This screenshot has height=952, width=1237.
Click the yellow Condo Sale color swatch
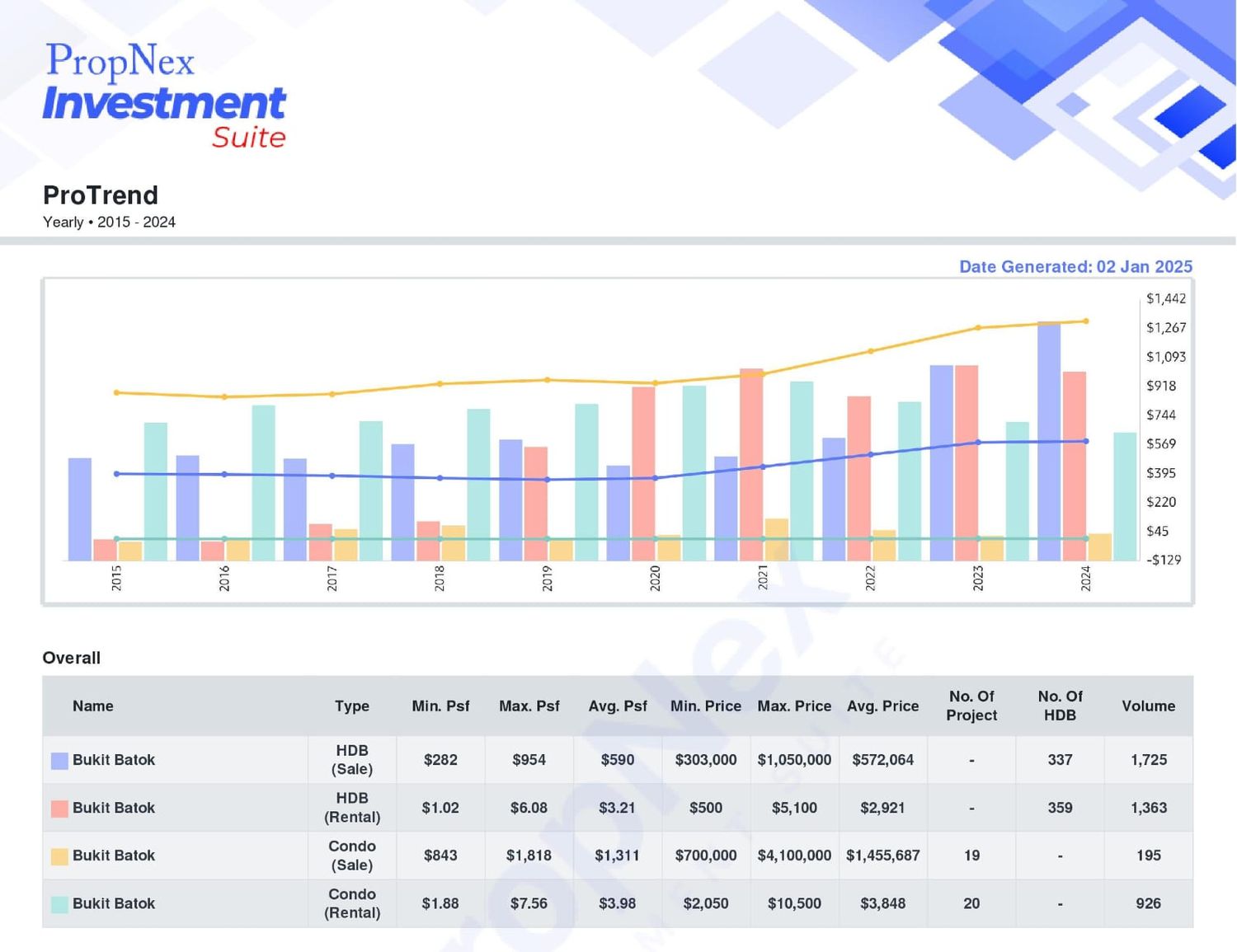59,856
